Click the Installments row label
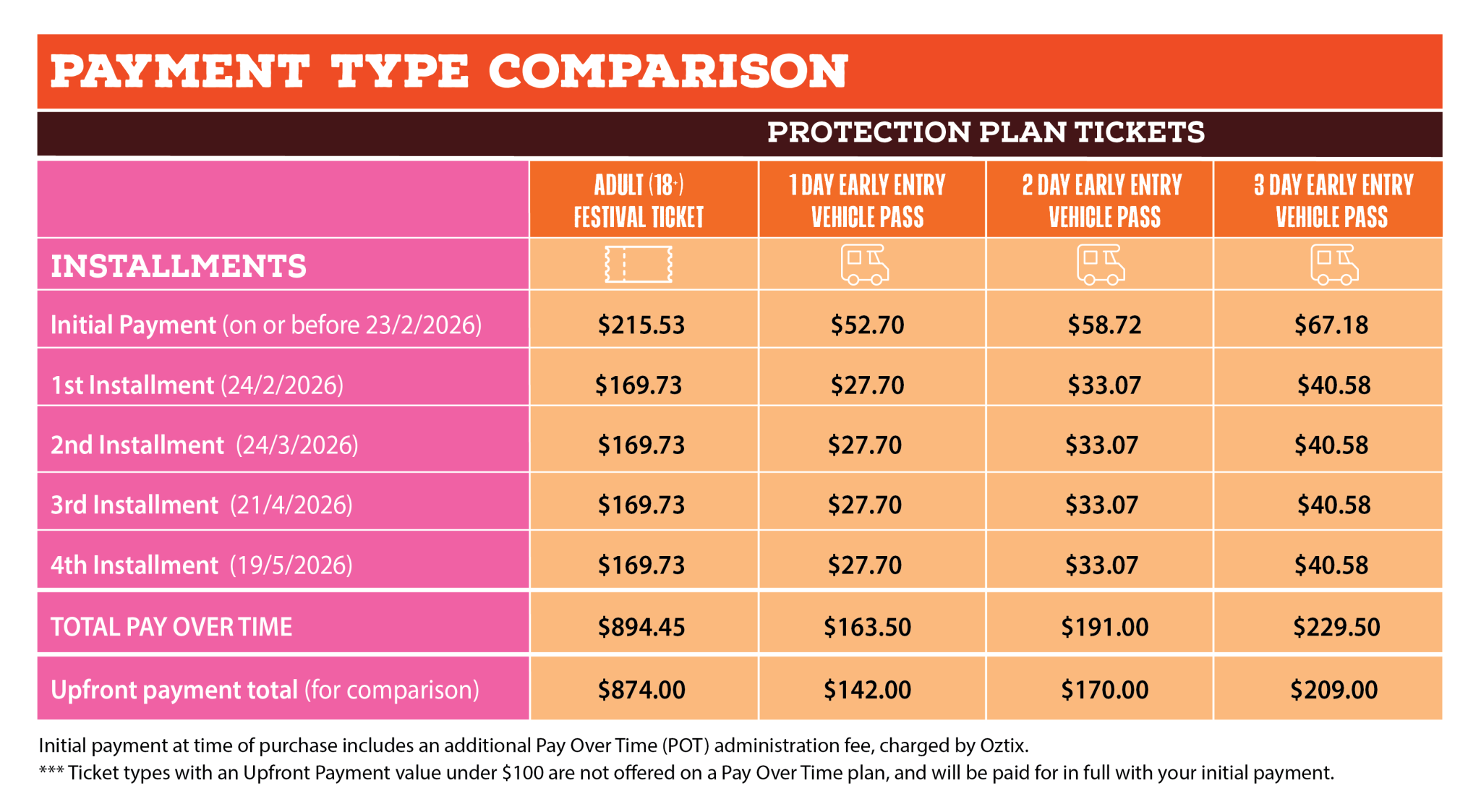This screenshot has height=812, width=1481. (x=179, y=266)
